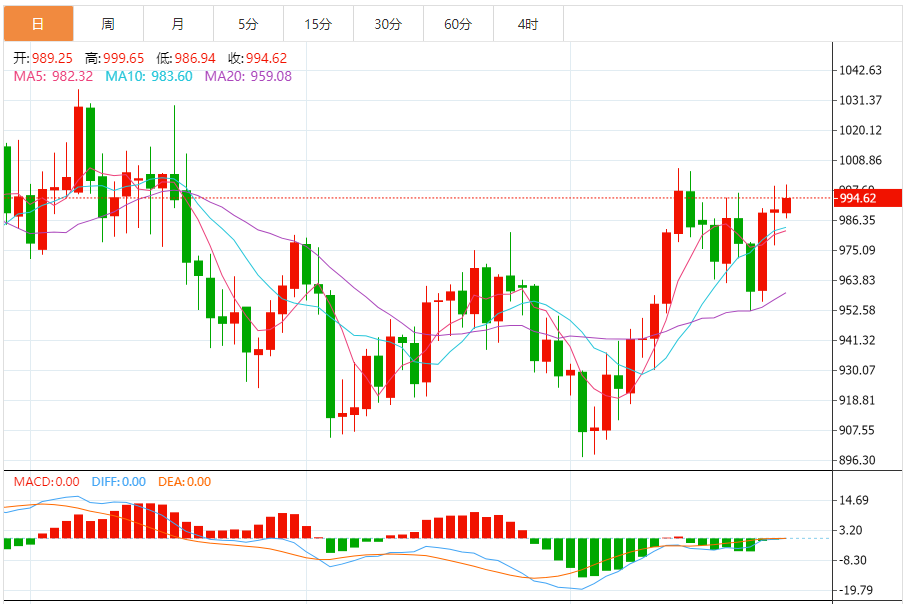907x604 pixels.
Task: Select the 日 daily chart tab
Action: click(x=39, y=24)
